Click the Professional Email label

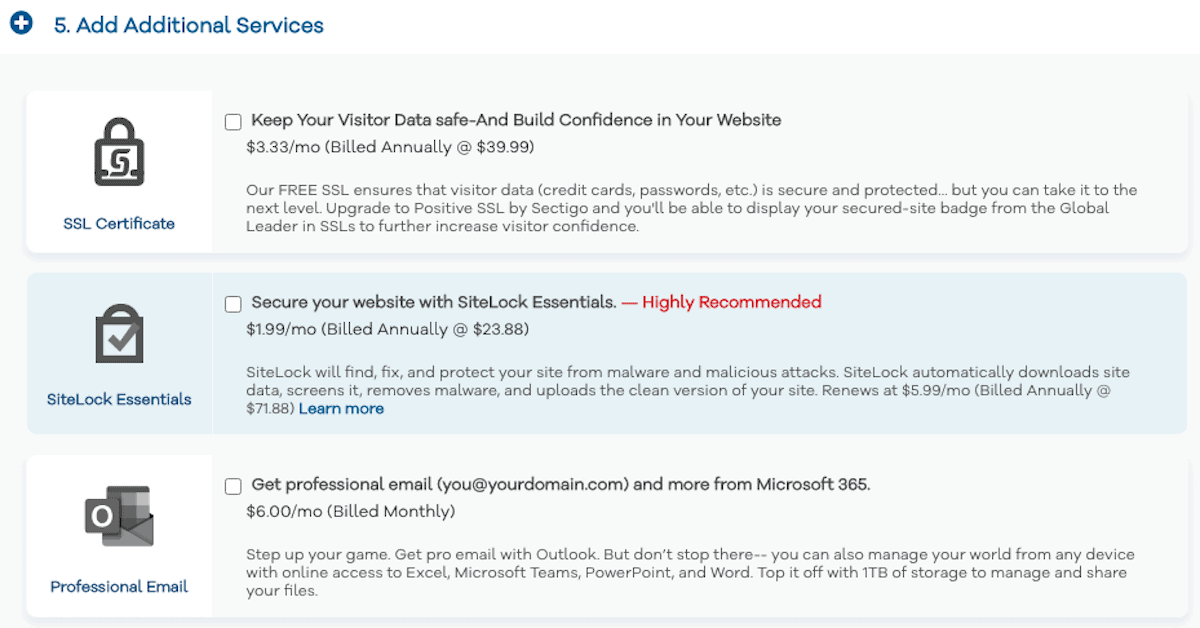pos(119,586)
